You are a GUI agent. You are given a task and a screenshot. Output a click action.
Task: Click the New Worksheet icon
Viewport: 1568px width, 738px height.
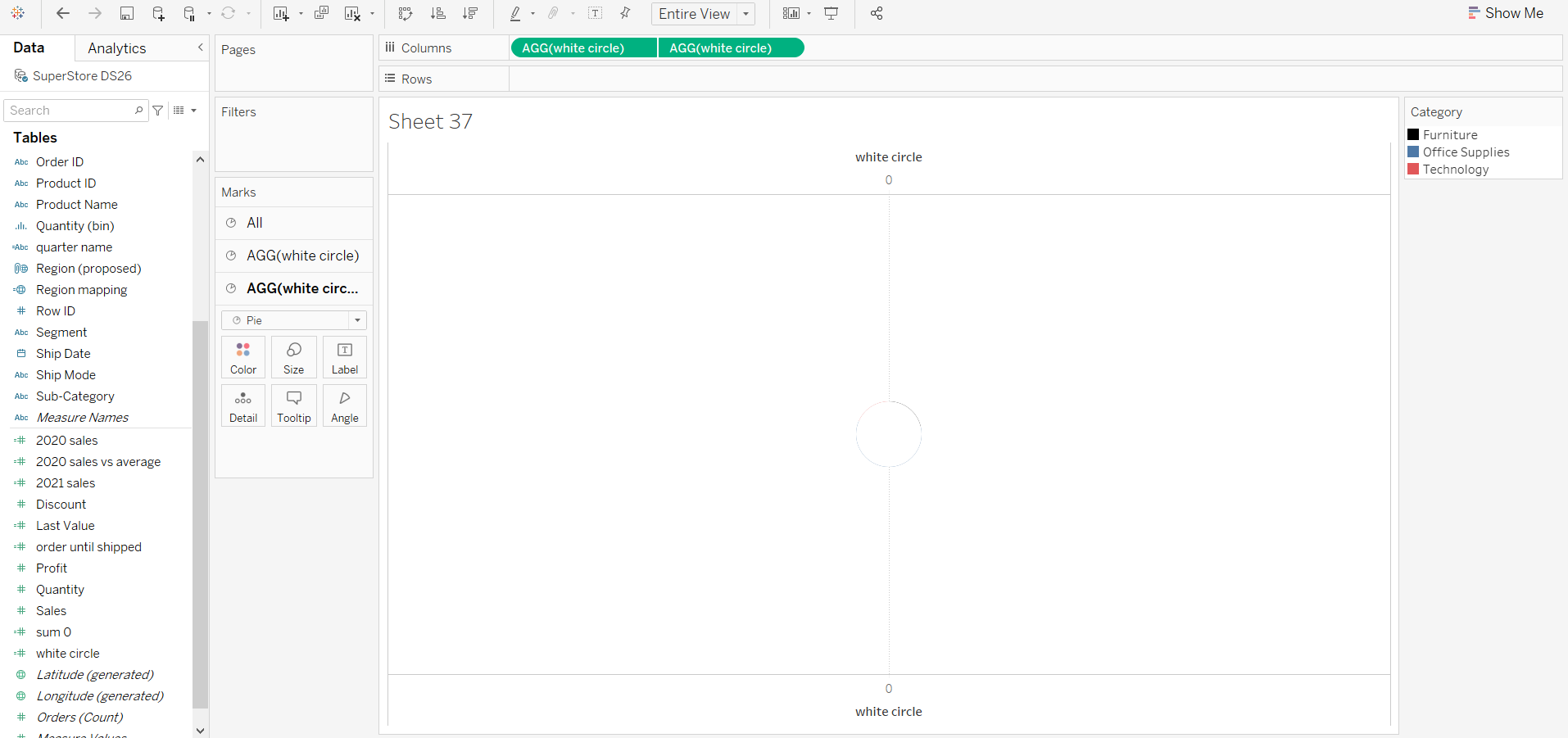click(281, 13)
